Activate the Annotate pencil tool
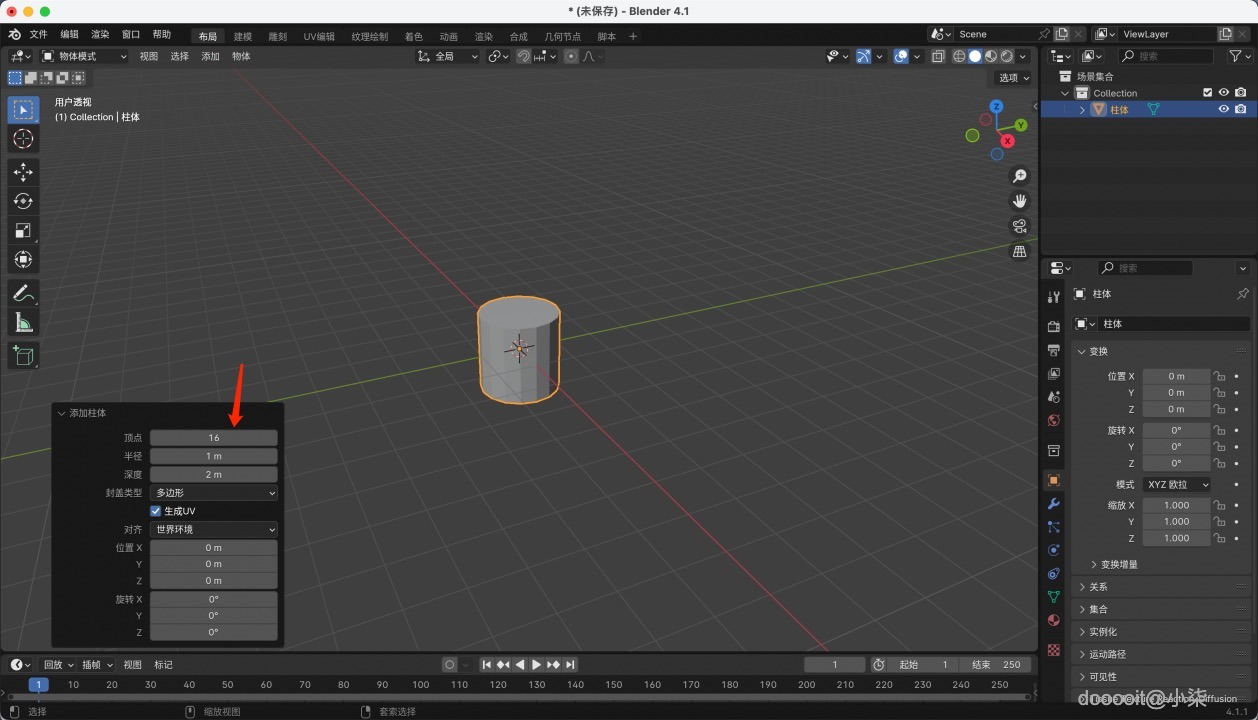This screenshot has height=720, width=1258. click(23, 293)
